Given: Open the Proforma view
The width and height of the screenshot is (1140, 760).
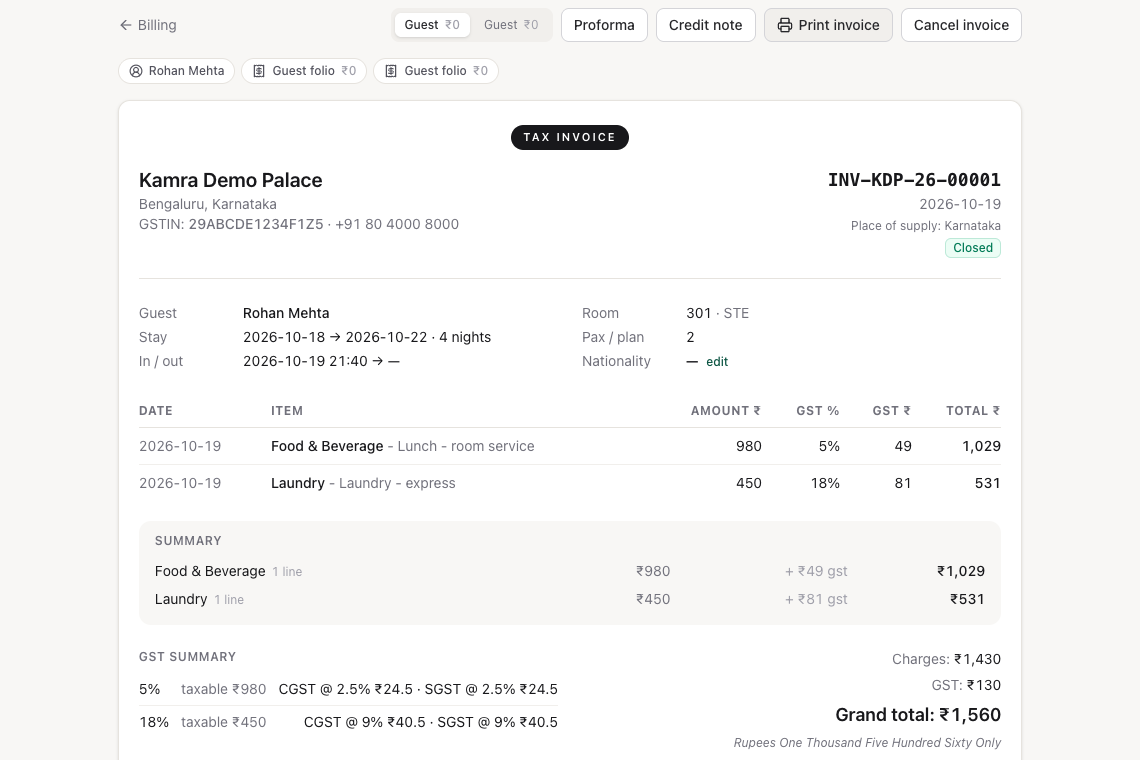Looking at the screenshot, I should [x=604, y=25].
